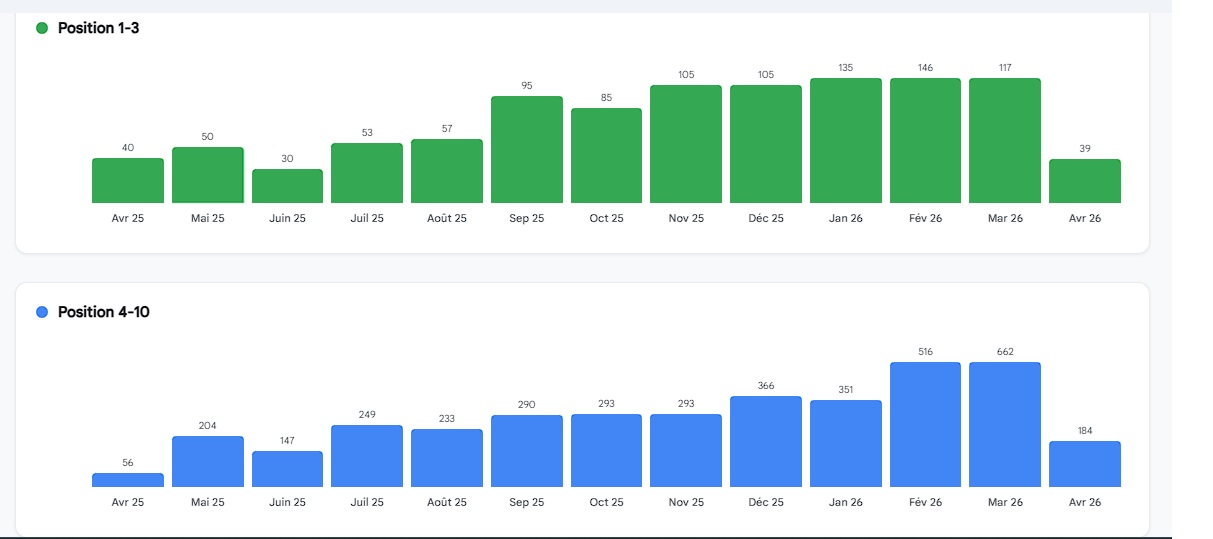Image resolution: width=1213 pixels, height=539 pixels.
Task: Select the blue Déc 25 bar showing 366
Action: (766, 442)
